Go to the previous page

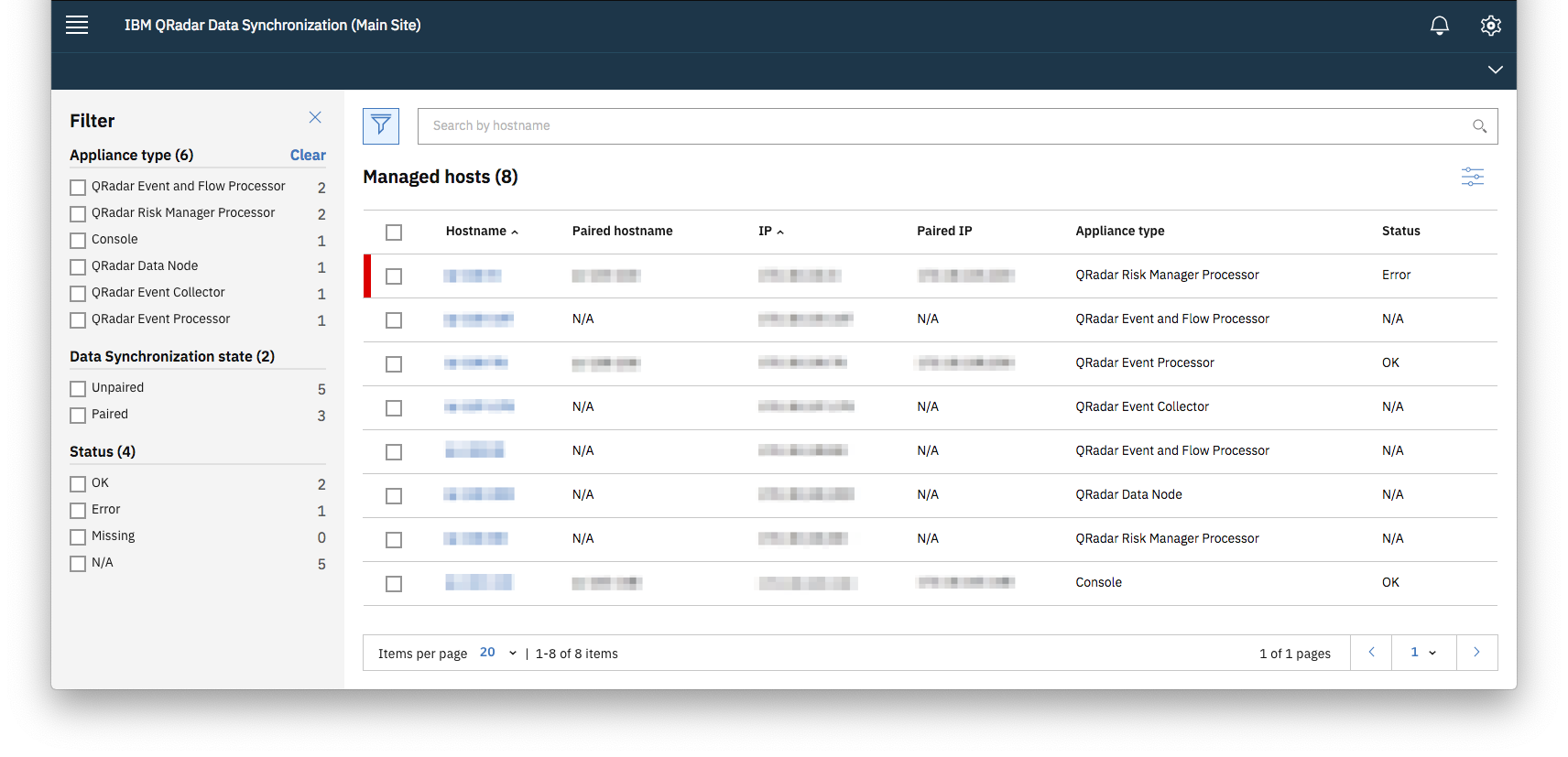click(x=1371, y=653)
